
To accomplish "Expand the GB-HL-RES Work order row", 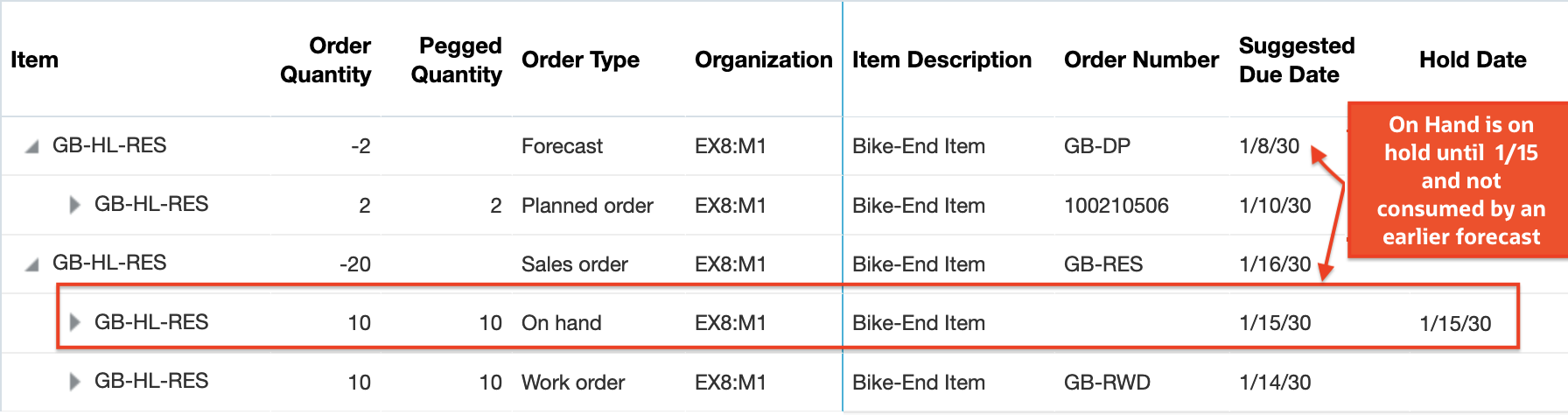I will click(x=75, y=382).
